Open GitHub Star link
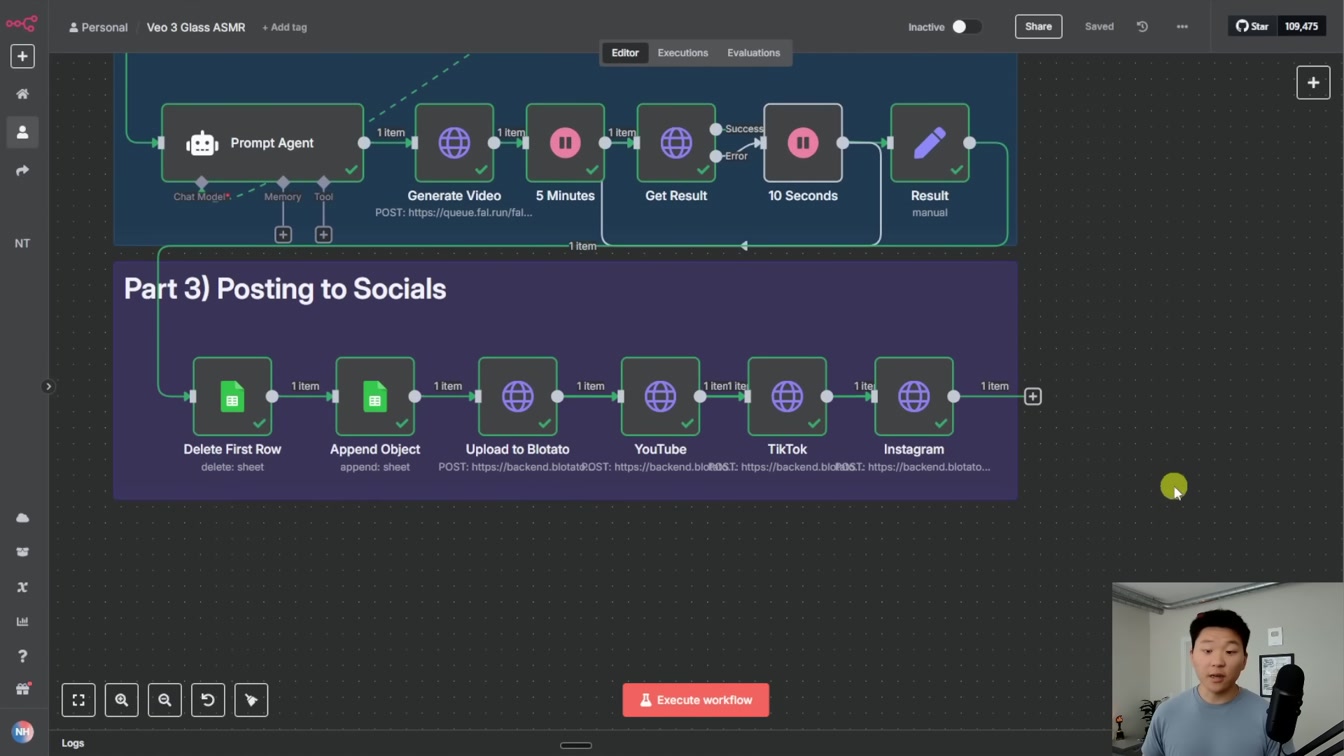Screen dimensions: 1344x756 pos(1252,27)
